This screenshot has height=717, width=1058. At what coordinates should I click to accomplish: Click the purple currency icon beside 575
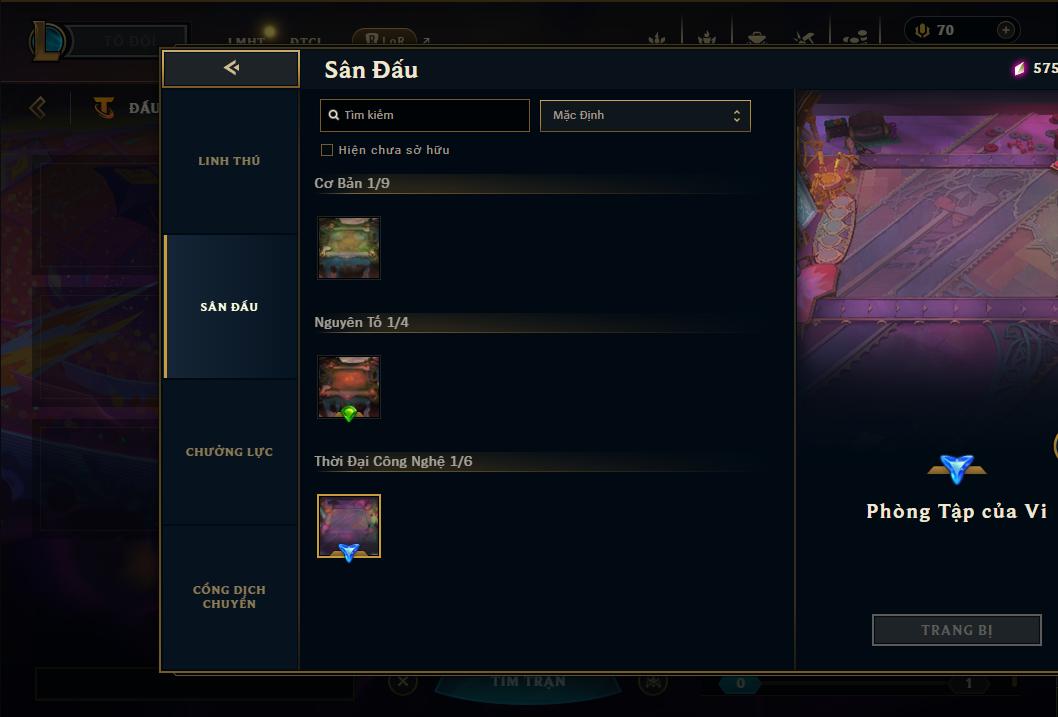pyautogui.click(x=1019, y=69)
